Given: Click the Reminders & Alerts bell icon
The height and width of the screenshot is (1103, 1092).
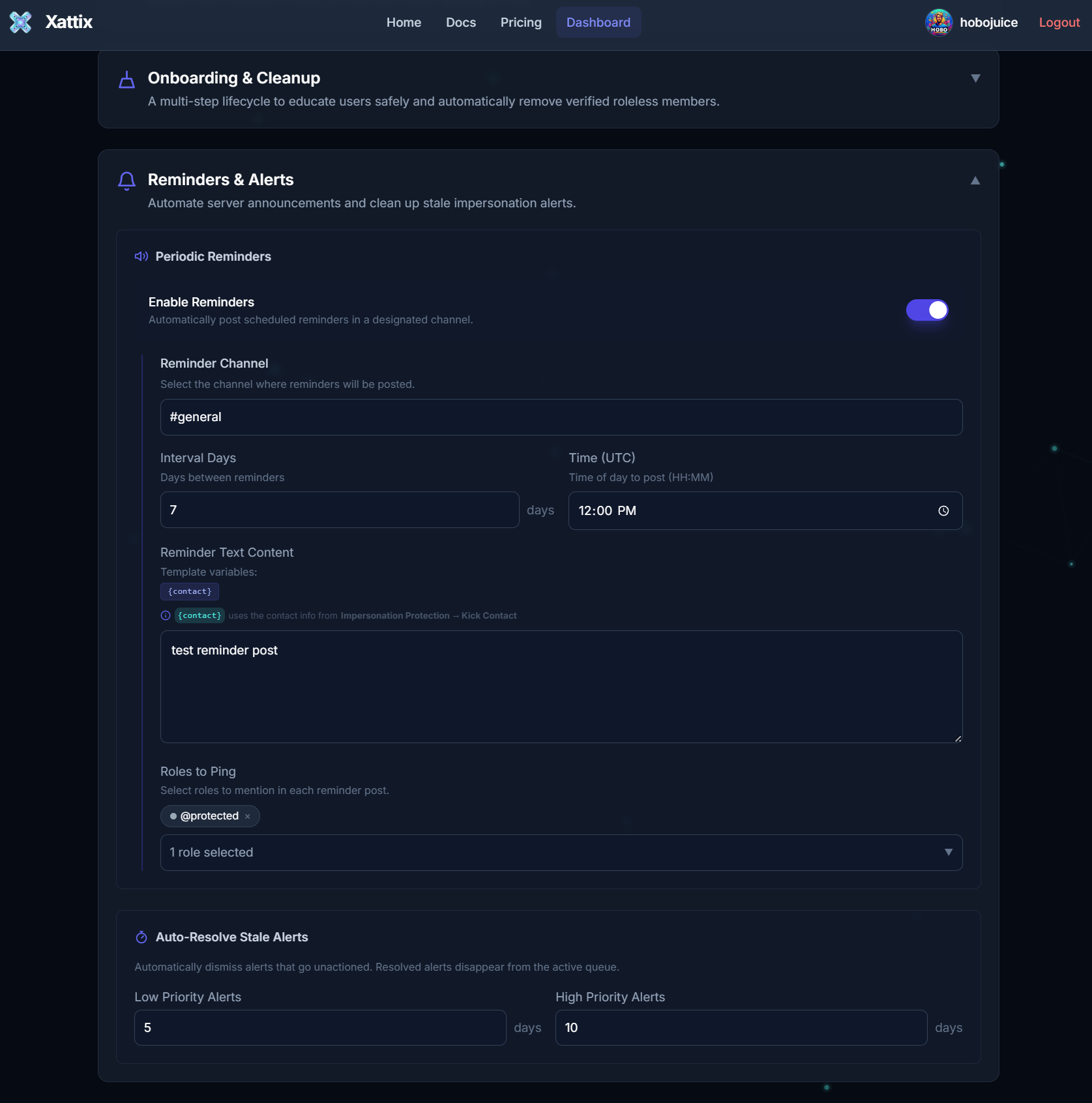Looking at the screenshot, I should pyautogui.click(x=126, y=181).
